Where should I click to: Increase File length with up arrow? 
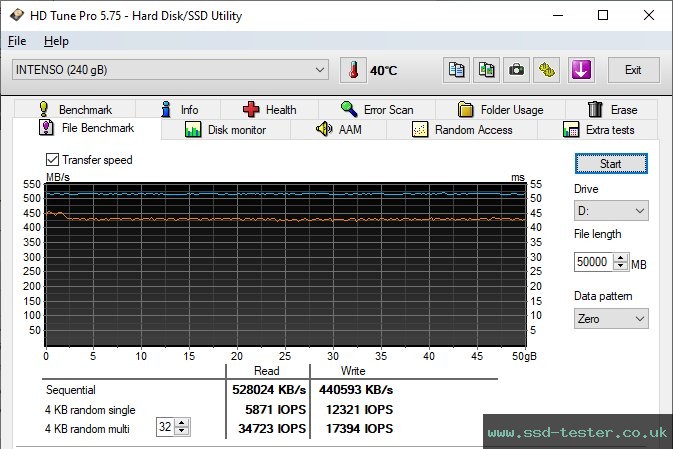coord(621,258)
